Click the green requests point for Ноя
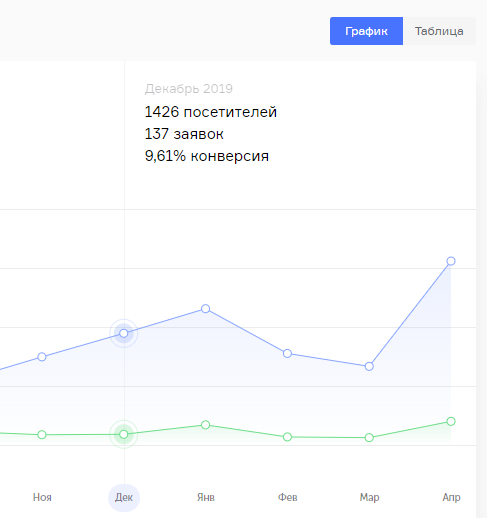Image resolution: width=487 pixels, height=518 pixels. 42,435
